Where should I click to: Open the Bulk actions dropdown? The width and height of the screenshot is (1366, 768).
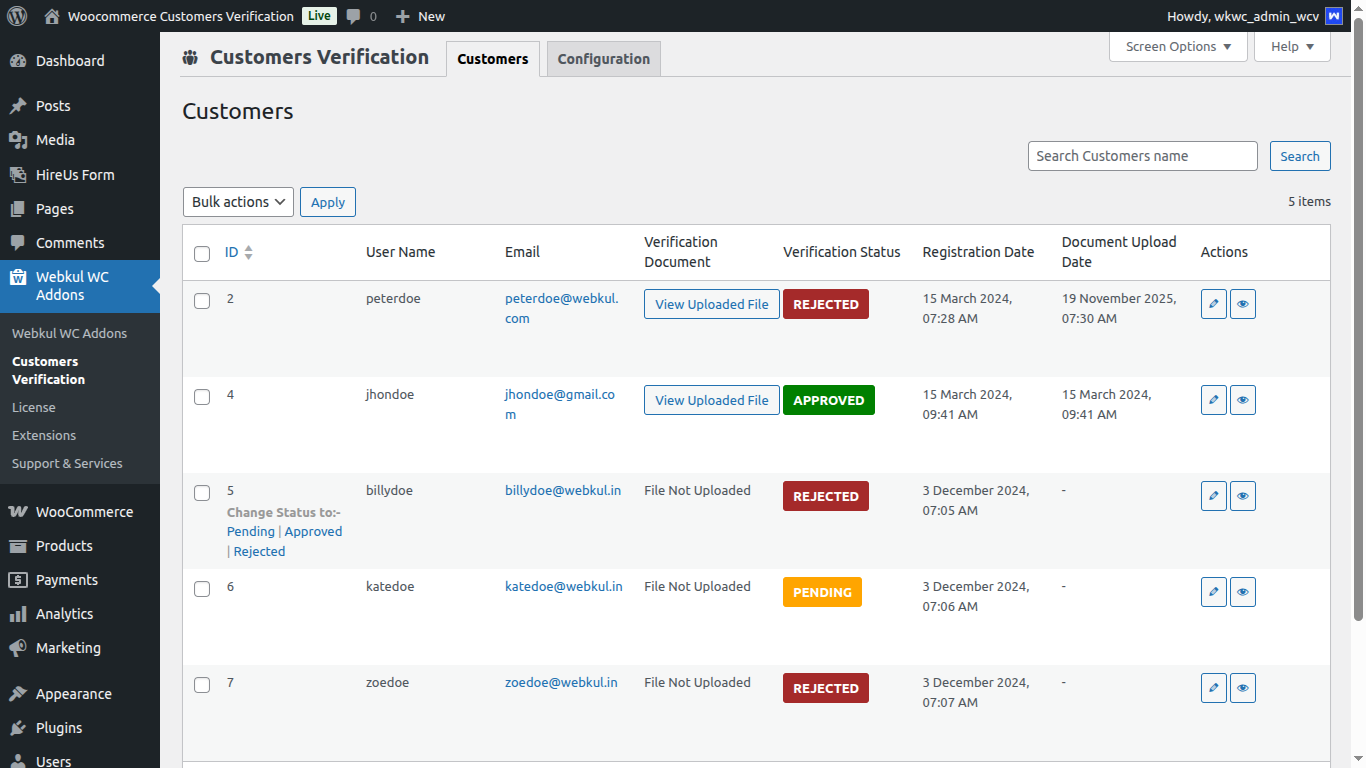coord(237,201)
